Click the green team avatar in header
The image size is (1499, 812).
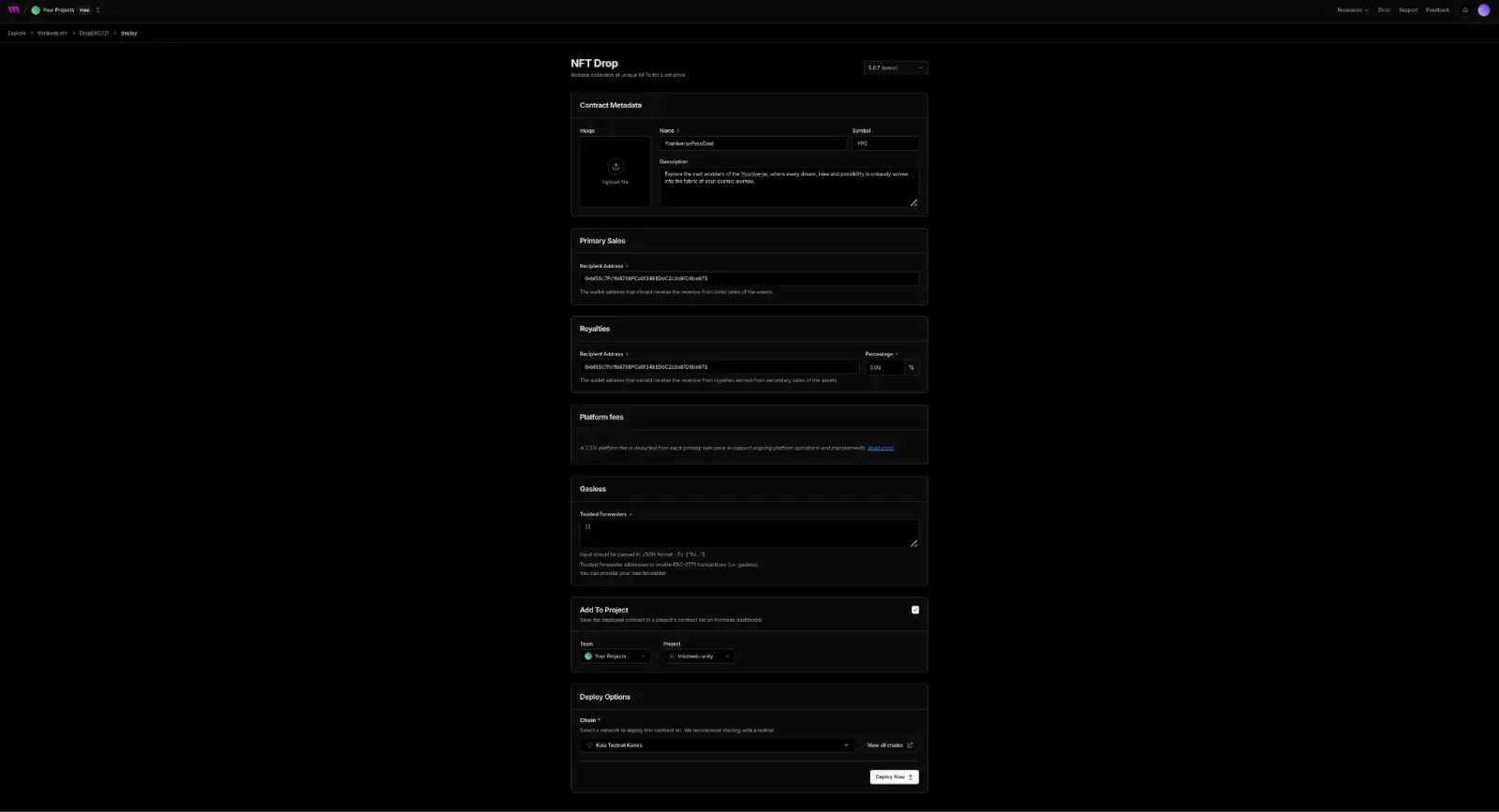36,10
